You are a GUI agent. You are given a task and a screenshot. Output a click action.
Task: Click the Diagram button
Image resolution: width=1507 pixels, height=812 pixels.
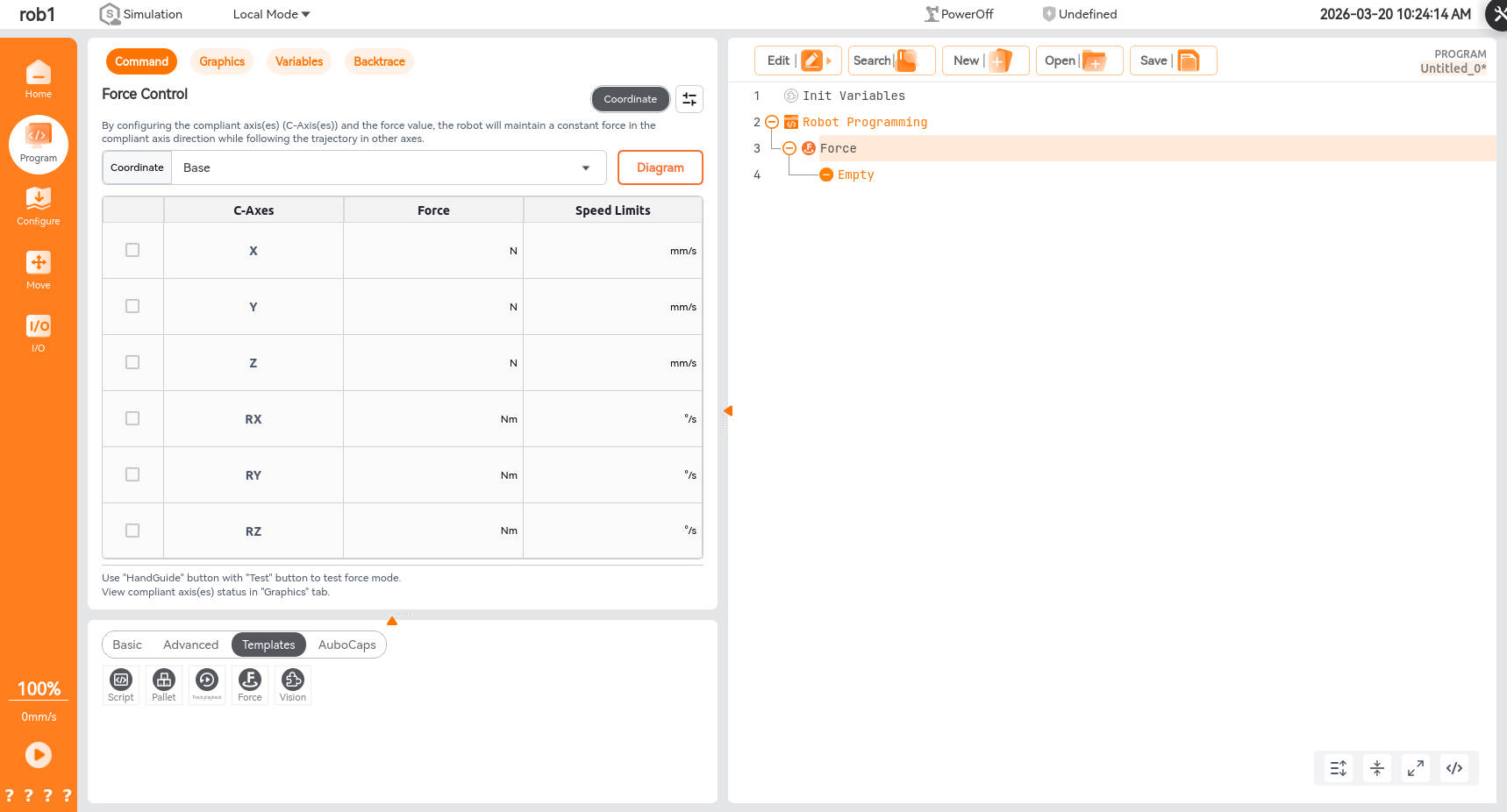pyautogui.click(x=660, y=167)
